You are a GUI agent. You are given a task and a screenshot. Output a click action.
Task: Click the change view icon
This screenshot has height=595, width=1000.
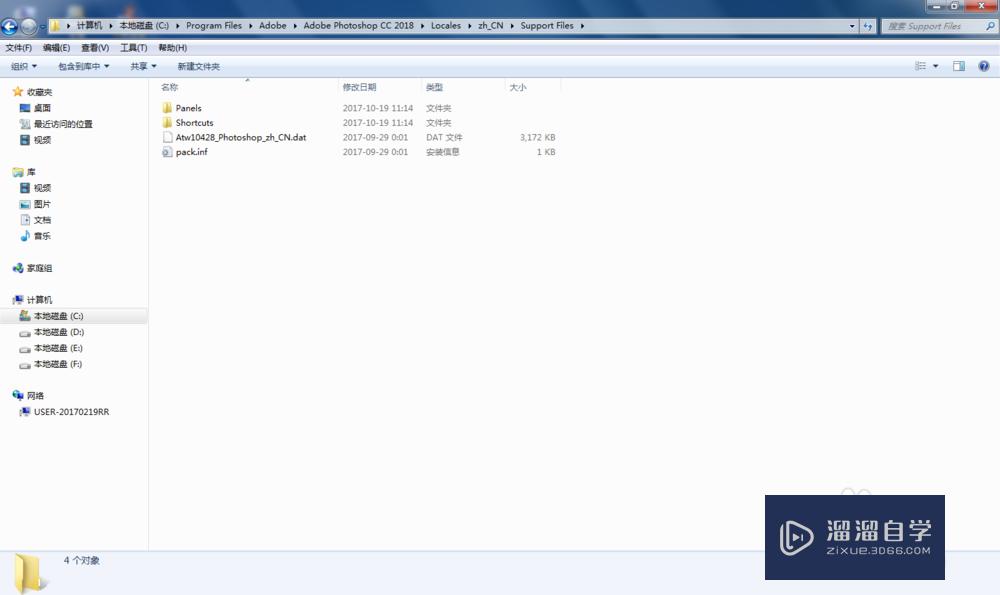[x=920, y=66]
